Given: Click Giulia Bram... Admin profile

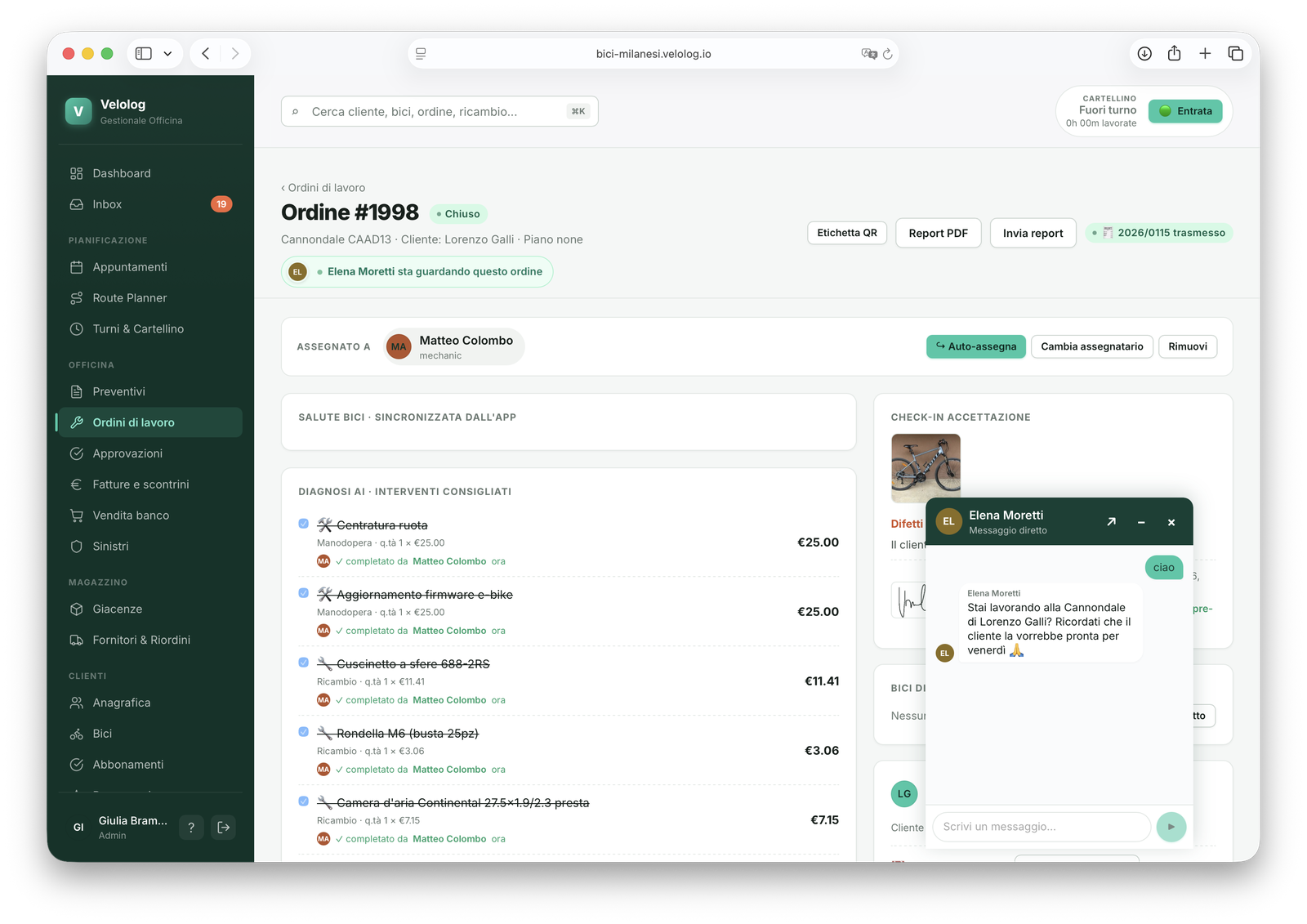Looking at the screenshot, I should pyautogui.click(x=121, y=828).
